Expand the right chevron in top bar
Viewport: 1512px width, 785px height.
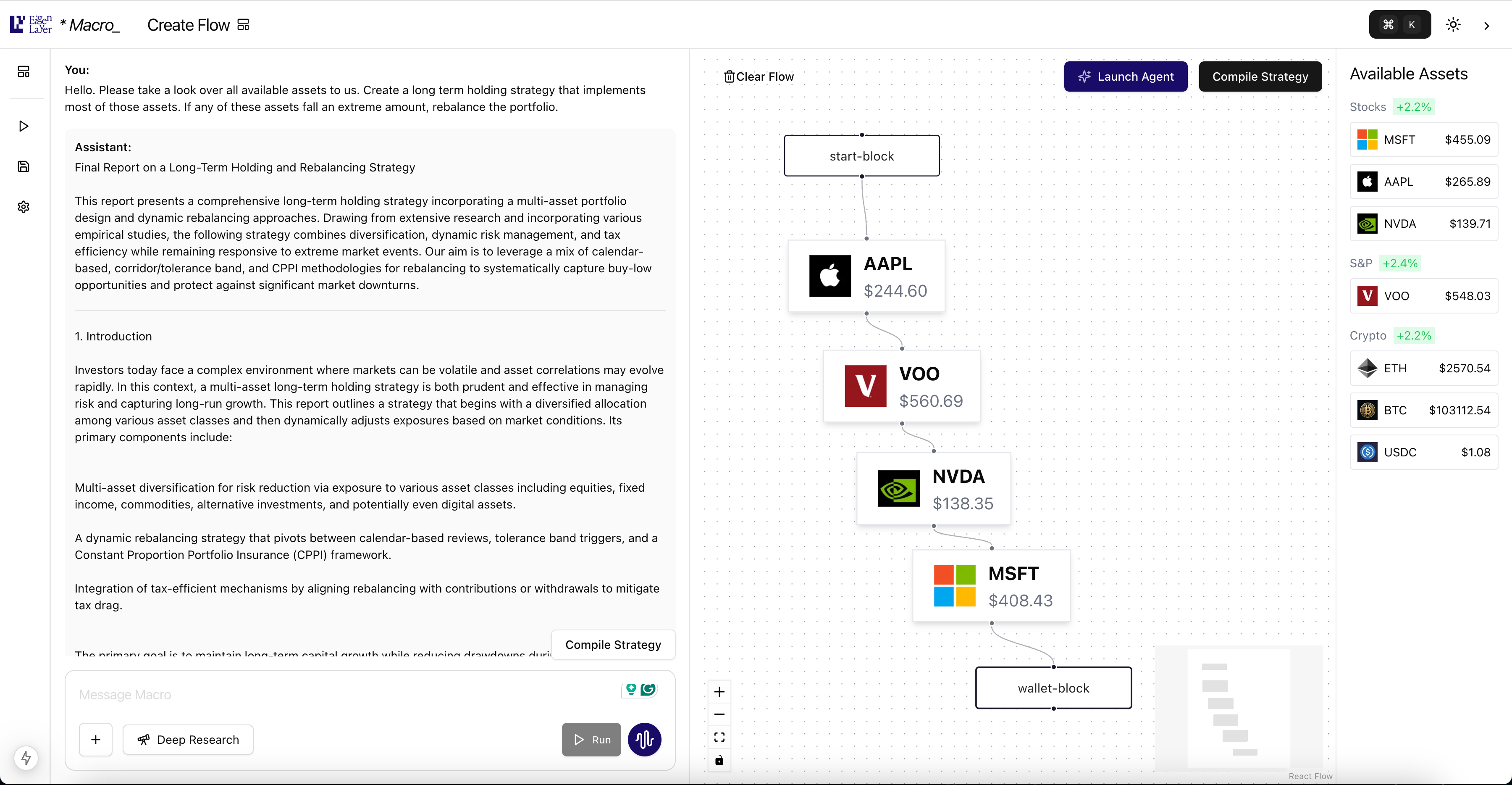(1486, 26)
